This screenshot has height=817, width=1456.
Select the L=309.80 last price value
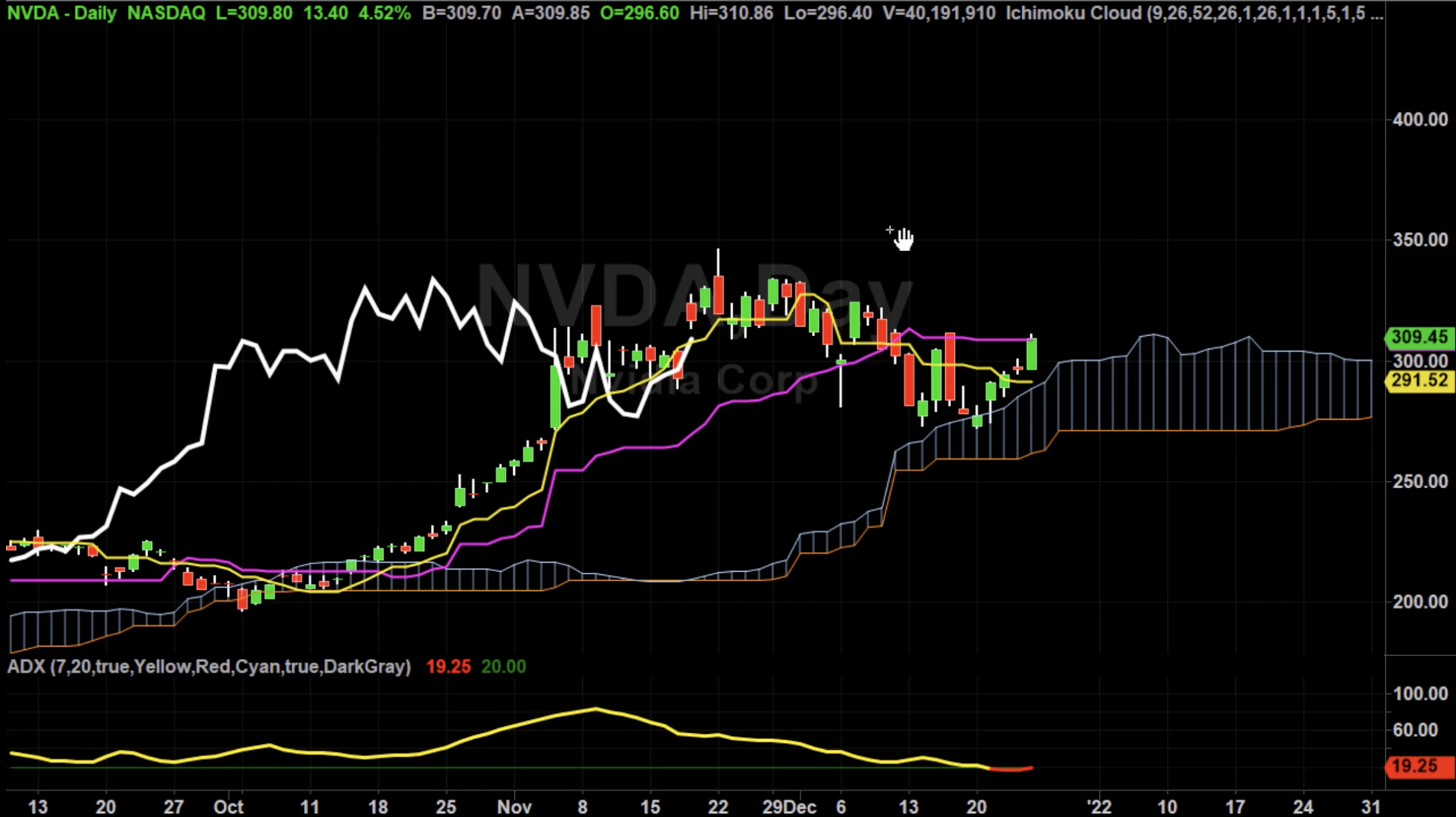[x=254, y=13]
